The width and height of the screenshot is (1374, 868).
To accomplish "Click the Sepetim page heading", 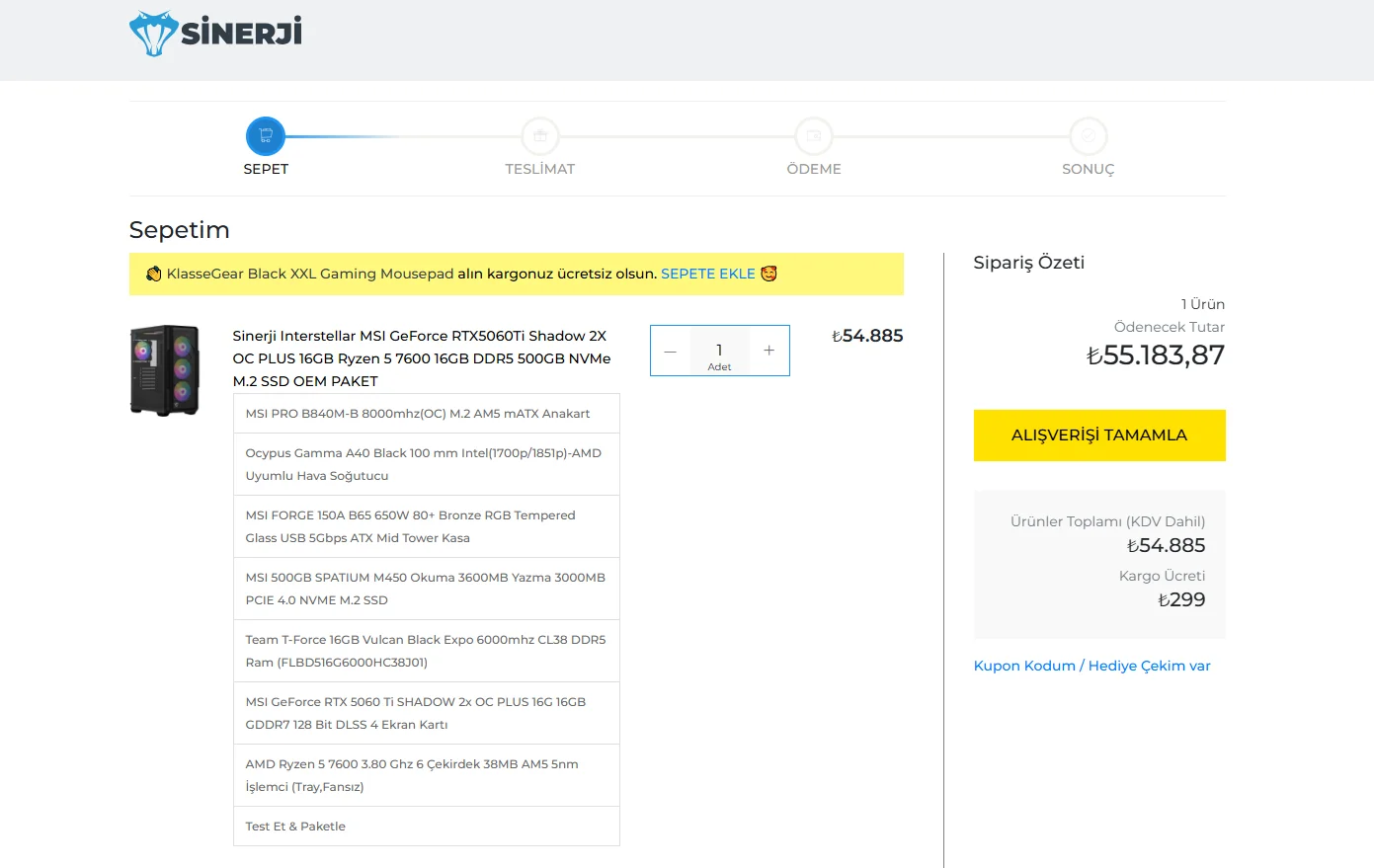I will pyautogui.click(x=180, y=230).
